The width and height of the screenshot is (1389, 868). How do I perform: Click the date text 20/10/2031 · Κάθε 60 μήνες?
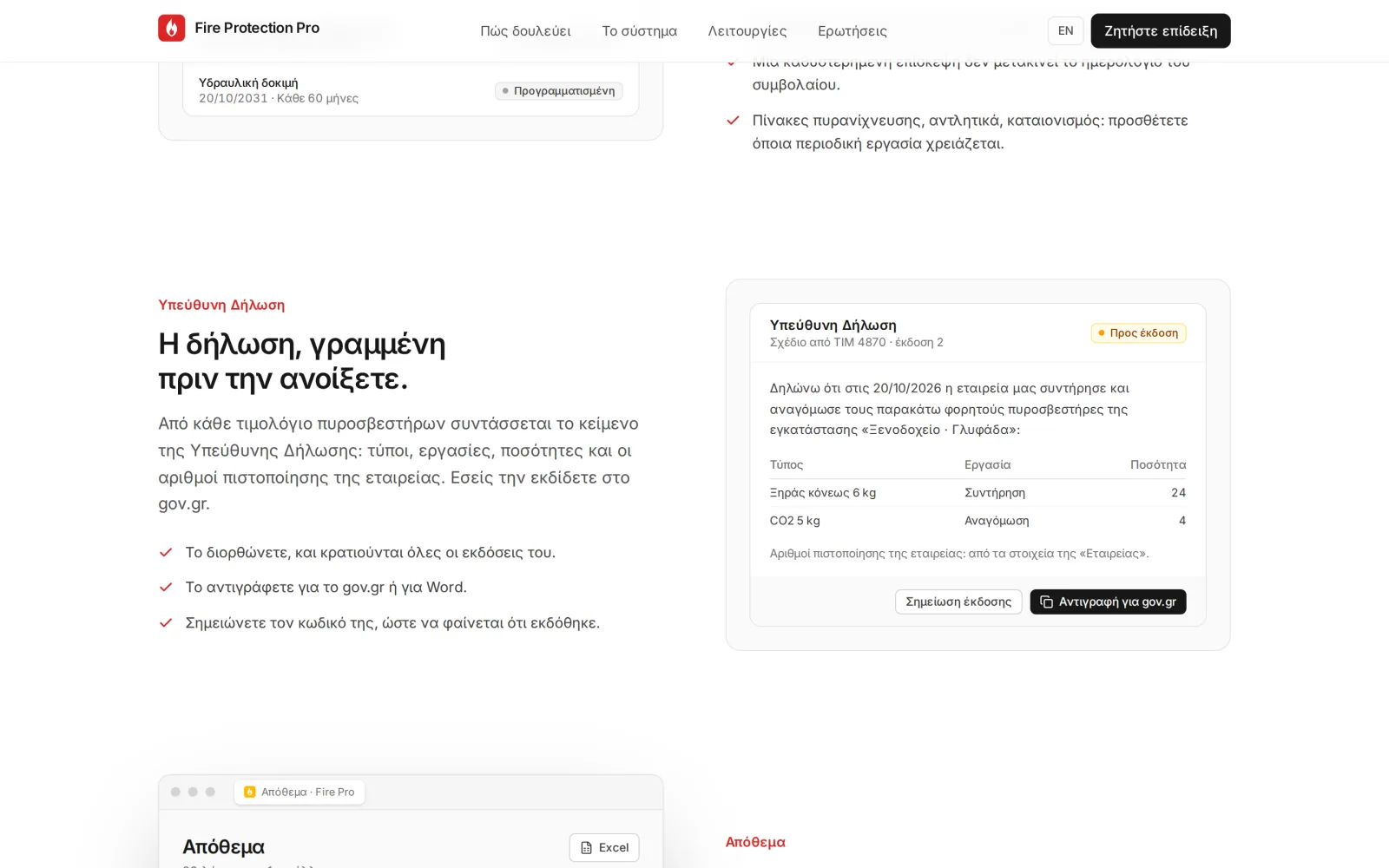click(279, 98)
